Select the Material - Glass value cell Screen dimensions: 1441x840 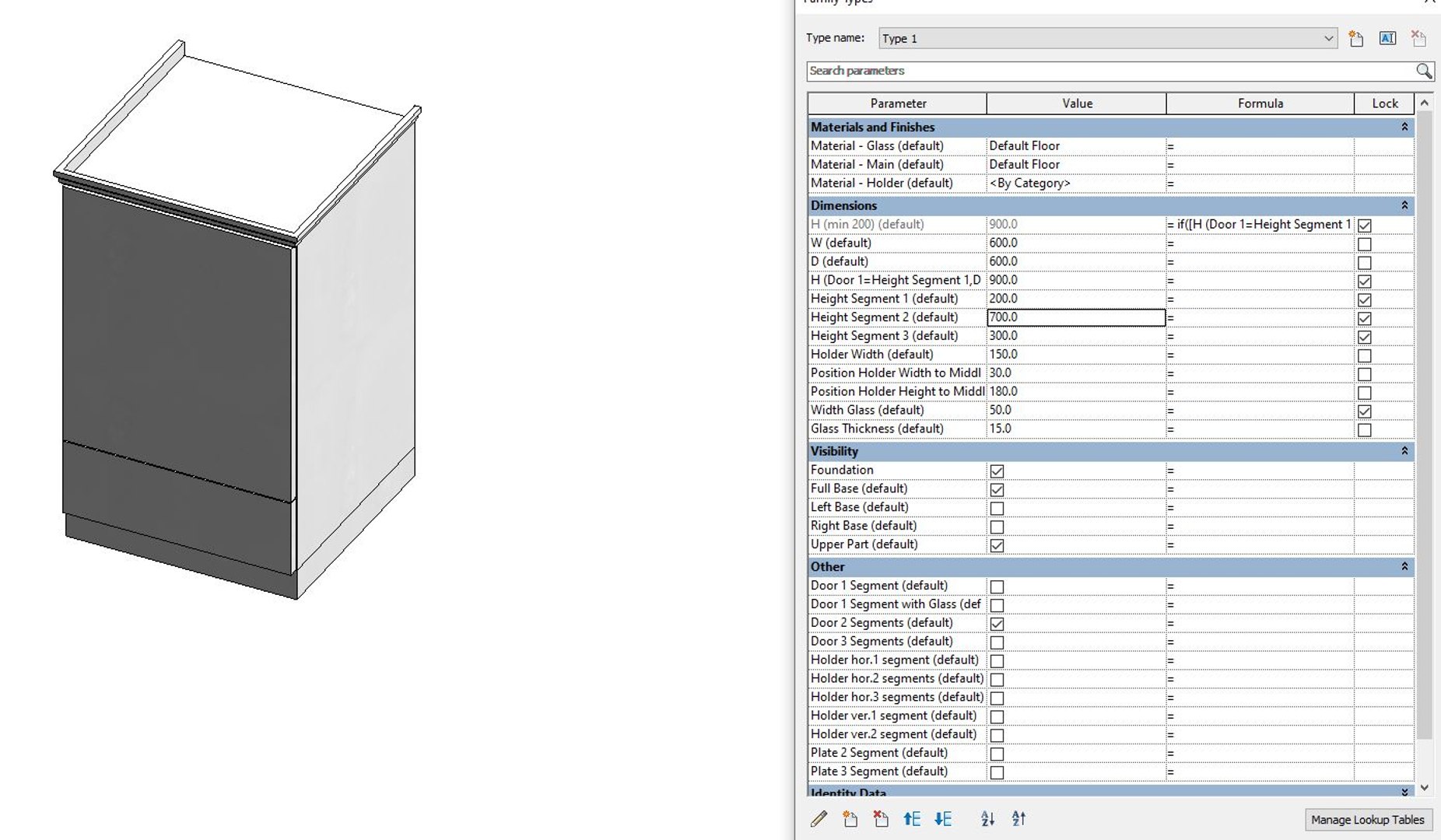(1076, 145)
